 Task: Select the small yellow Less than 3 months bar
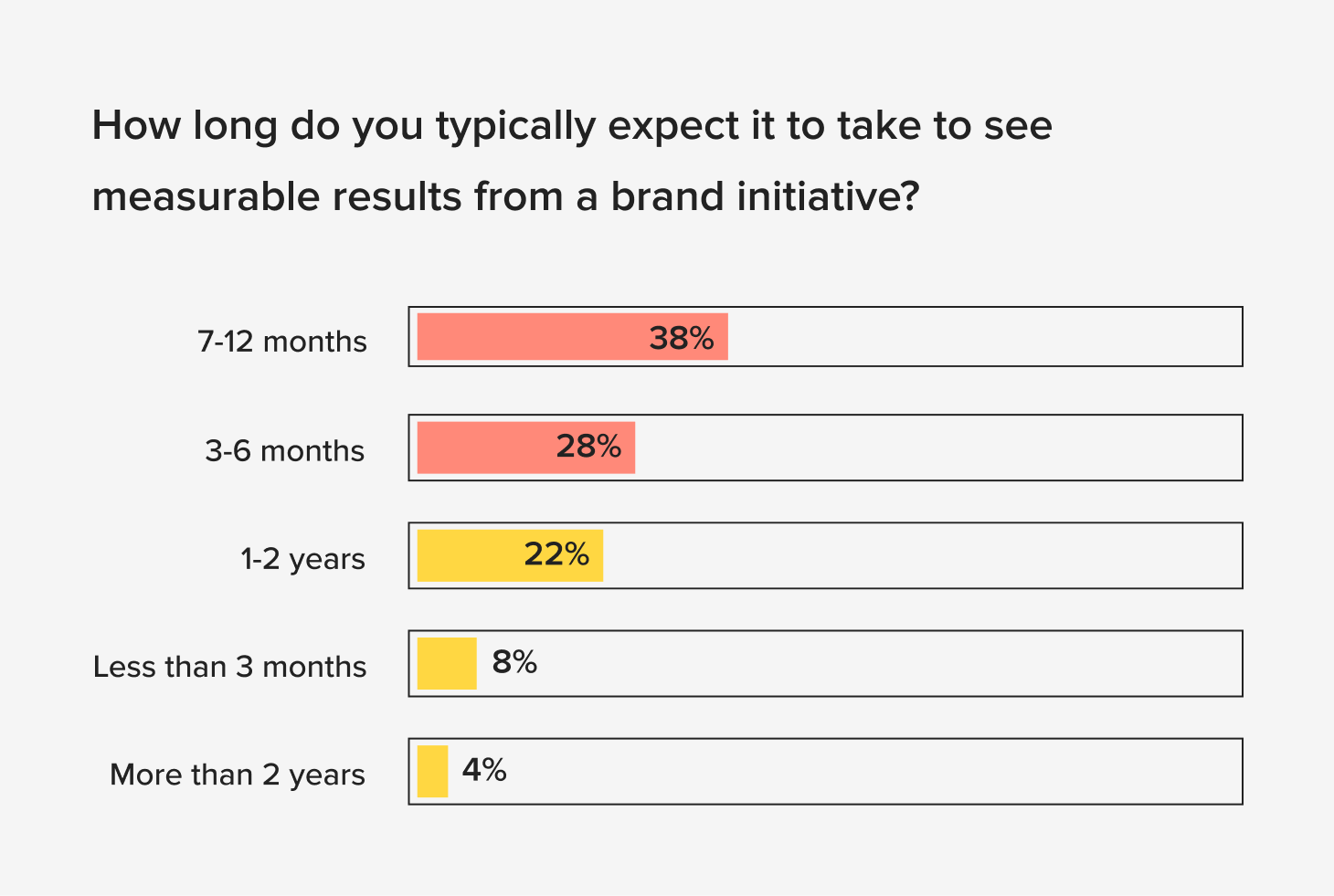click(x=447, y=663)
